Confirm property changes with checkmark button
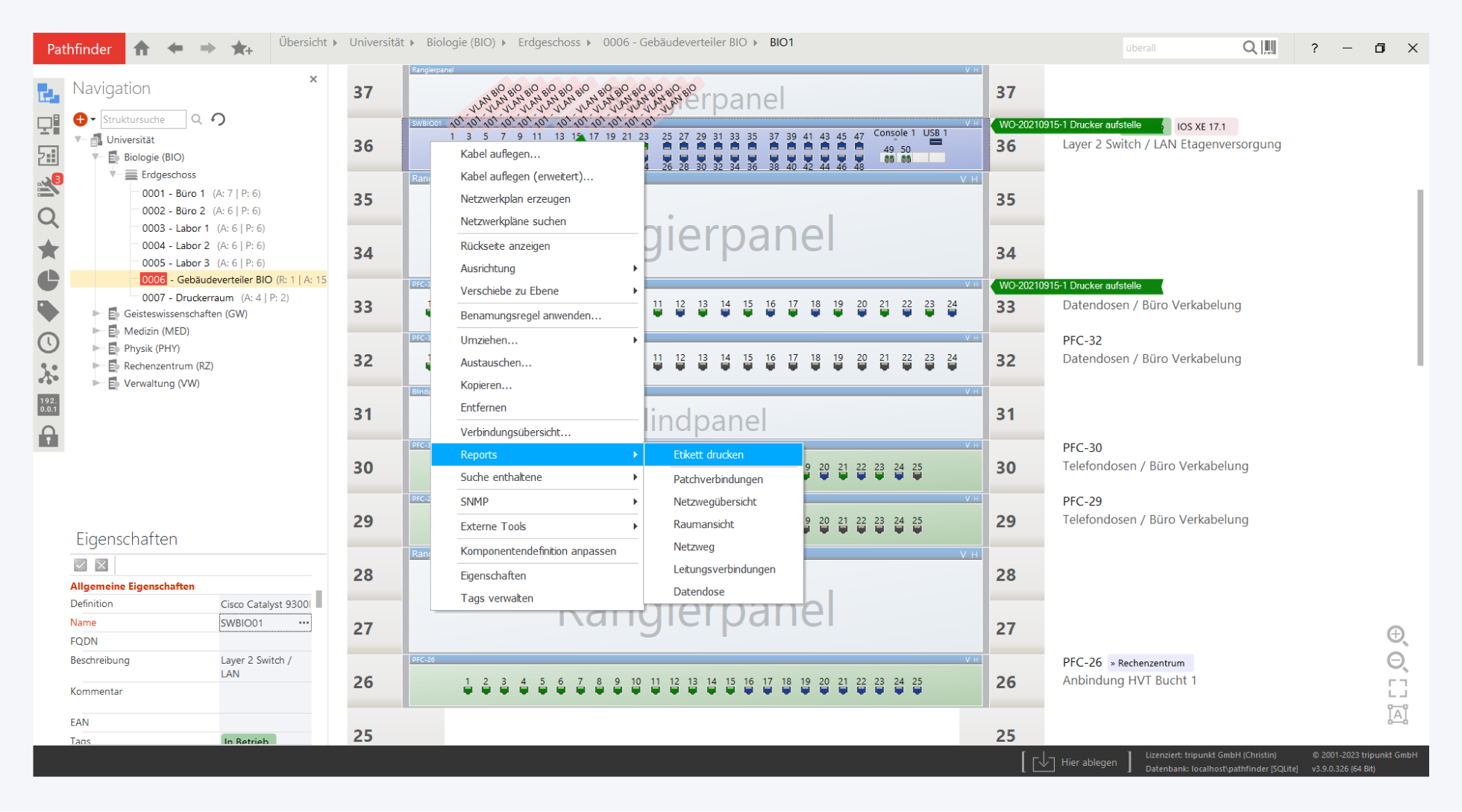The width and height of the screenshot is (1462, 812). pos(81,565)
